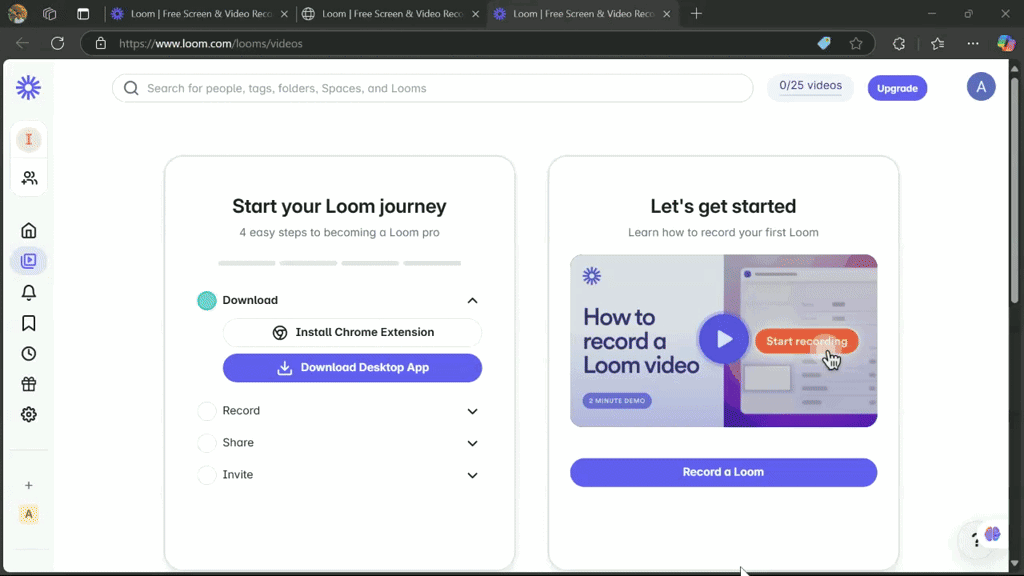Switch to the second Loom browser tab
The image size is (1024, 576).
click(383, 14)
